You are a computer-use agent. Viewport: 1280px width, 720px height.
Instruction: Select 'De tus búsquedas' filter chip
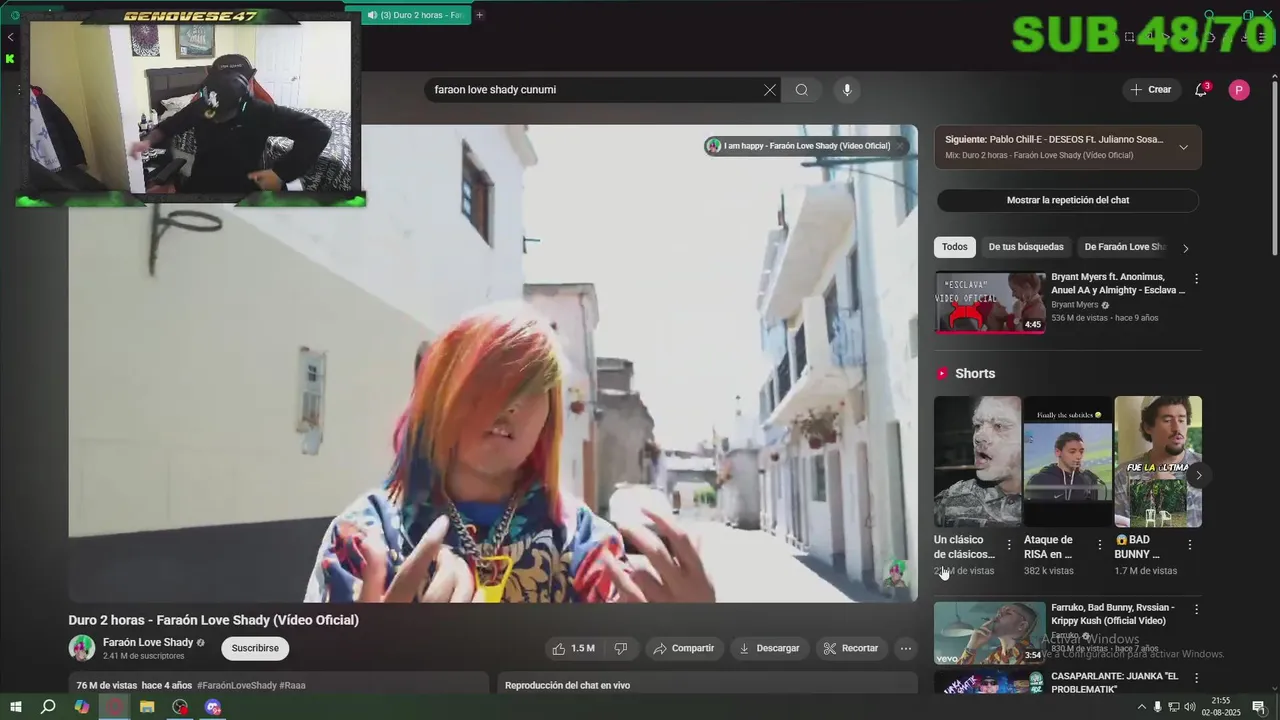tap(1026, 247)
